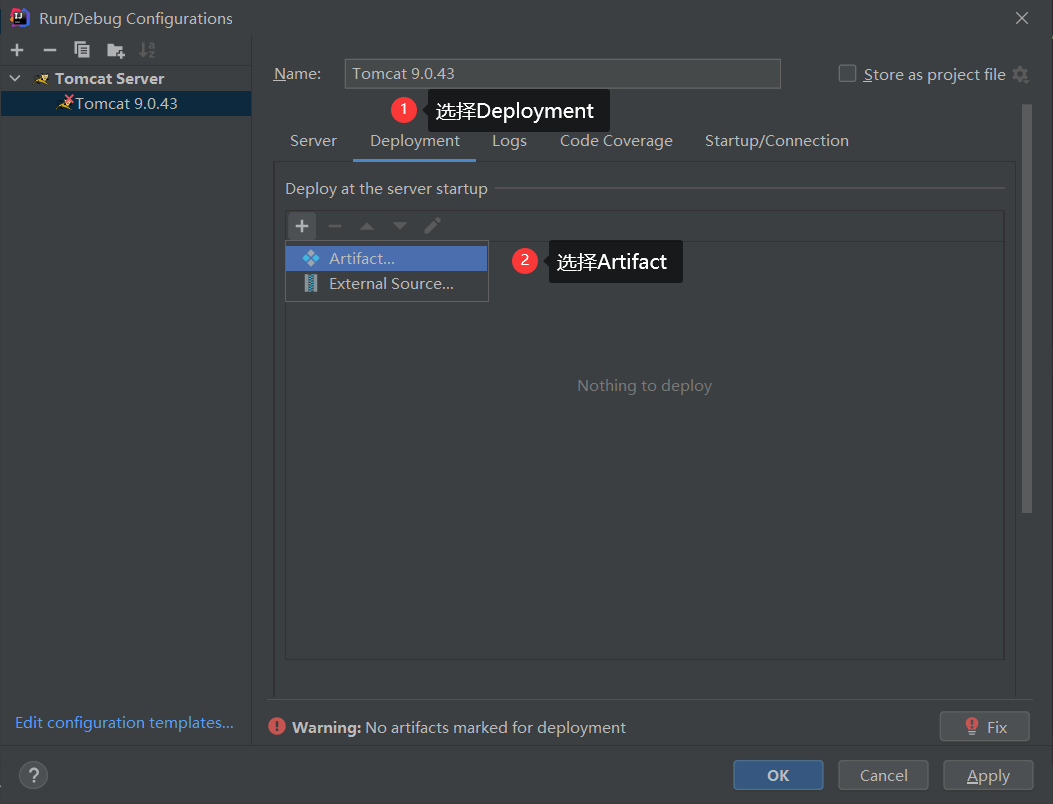Image resolution: width=1053 pixels, height=804 pixels.
Task: Create new folder icon in left toolbar
Action: [116, 50]
